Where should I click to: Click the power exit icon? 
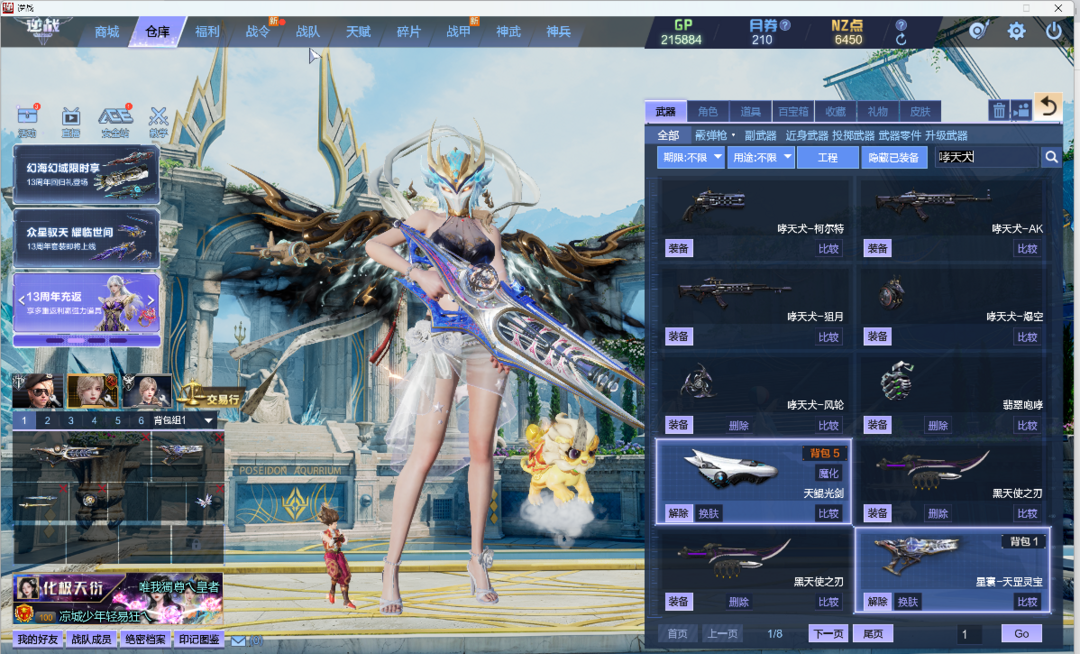[x=1054, y=31]
